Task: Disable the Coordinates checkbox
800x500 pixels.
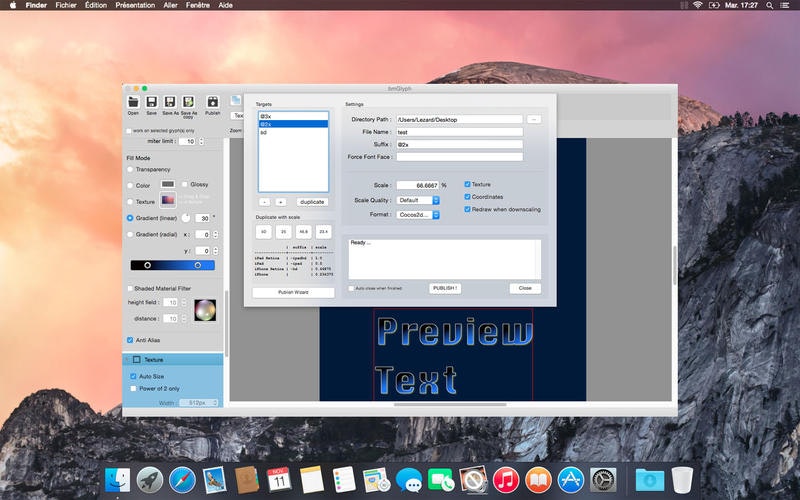Action: pos(468,196)
